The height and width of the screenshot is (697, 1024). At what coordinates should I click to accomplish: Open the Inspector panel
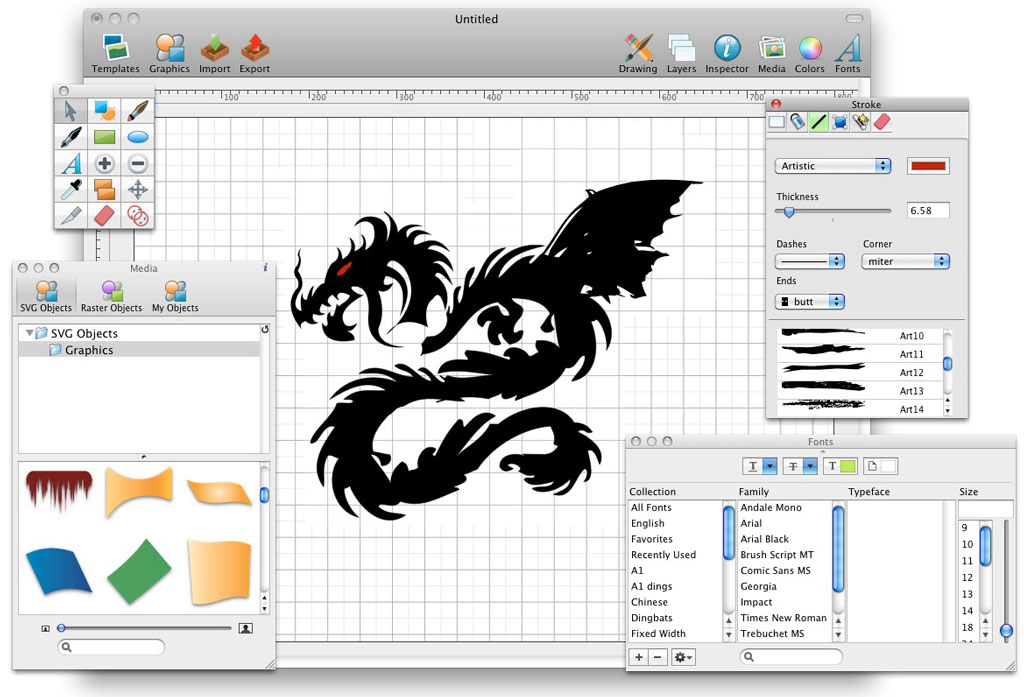[727, 54]
